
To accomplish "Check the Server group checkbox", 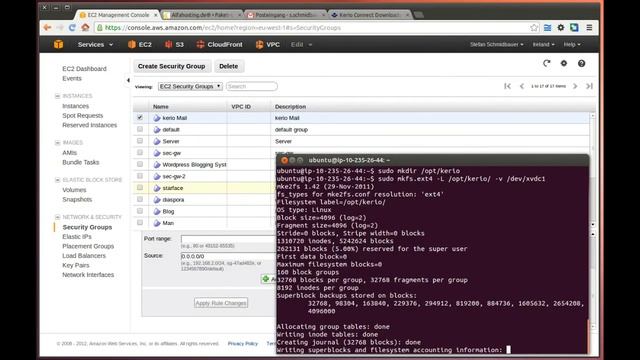I will point(140,141).
